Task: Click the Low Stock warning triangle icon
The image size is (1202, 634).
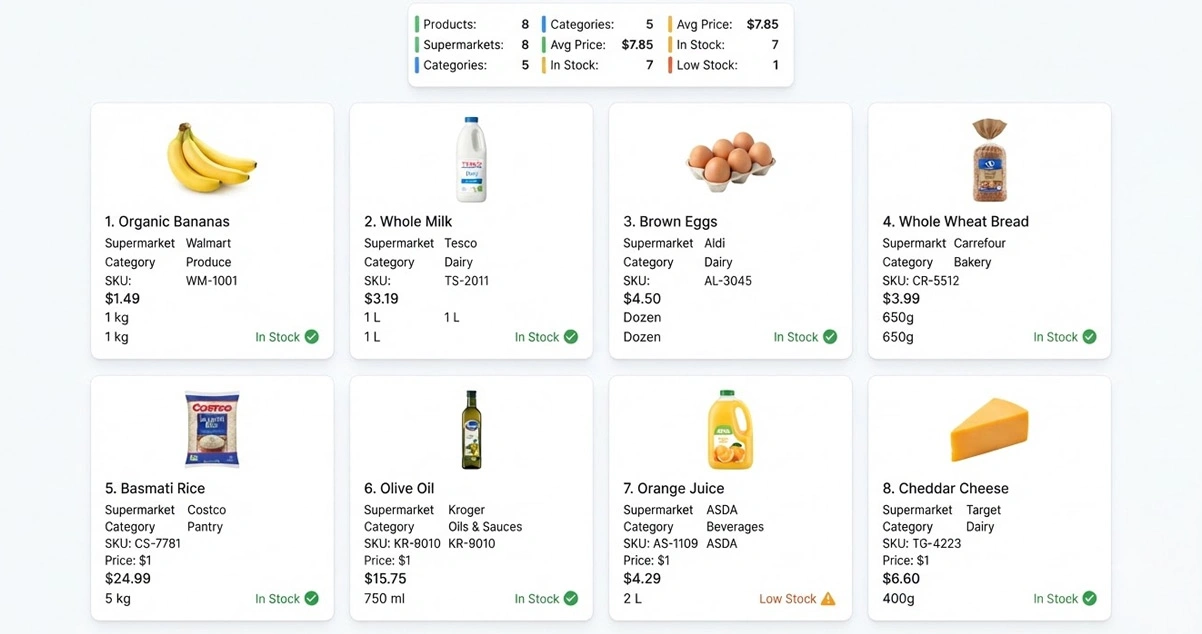Action: click(828, 599)
